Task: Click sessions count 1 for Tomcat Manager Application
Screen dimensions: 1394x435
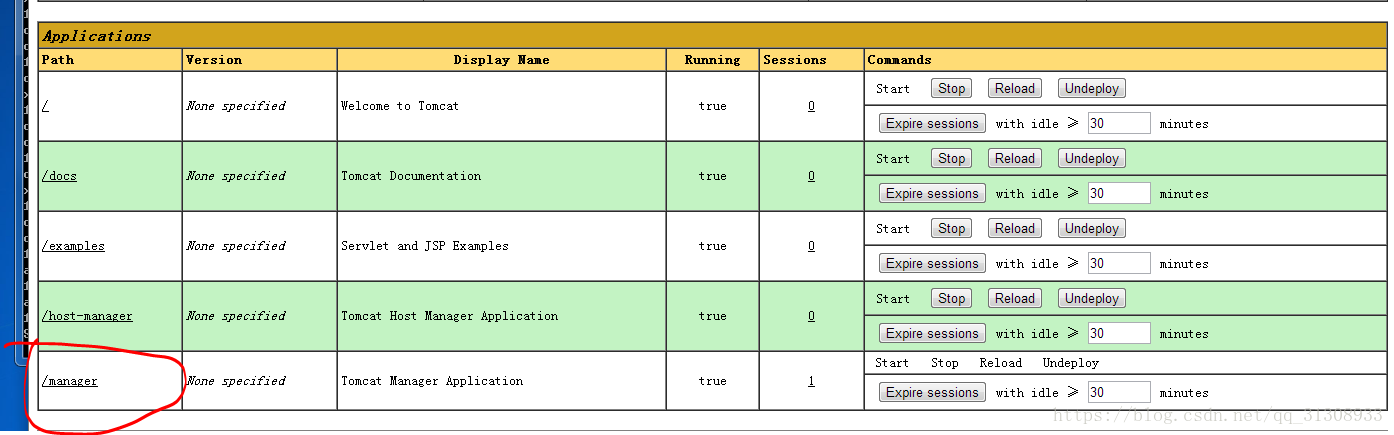Action: pyautogui.click(x=811, y=381)
